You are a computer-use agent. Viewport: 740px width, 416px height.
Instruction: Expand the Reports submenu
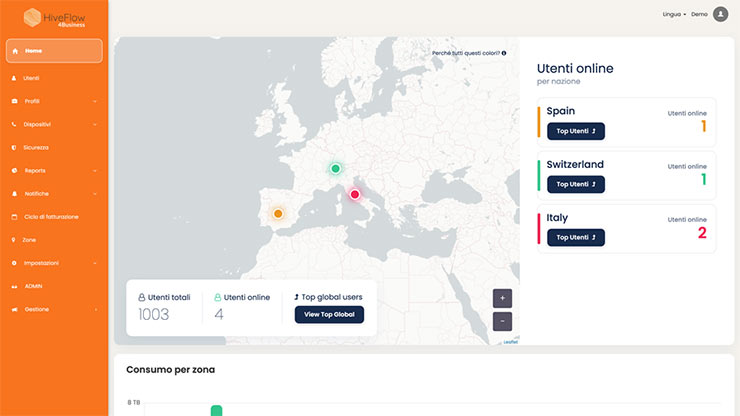(x=95, y=171)
